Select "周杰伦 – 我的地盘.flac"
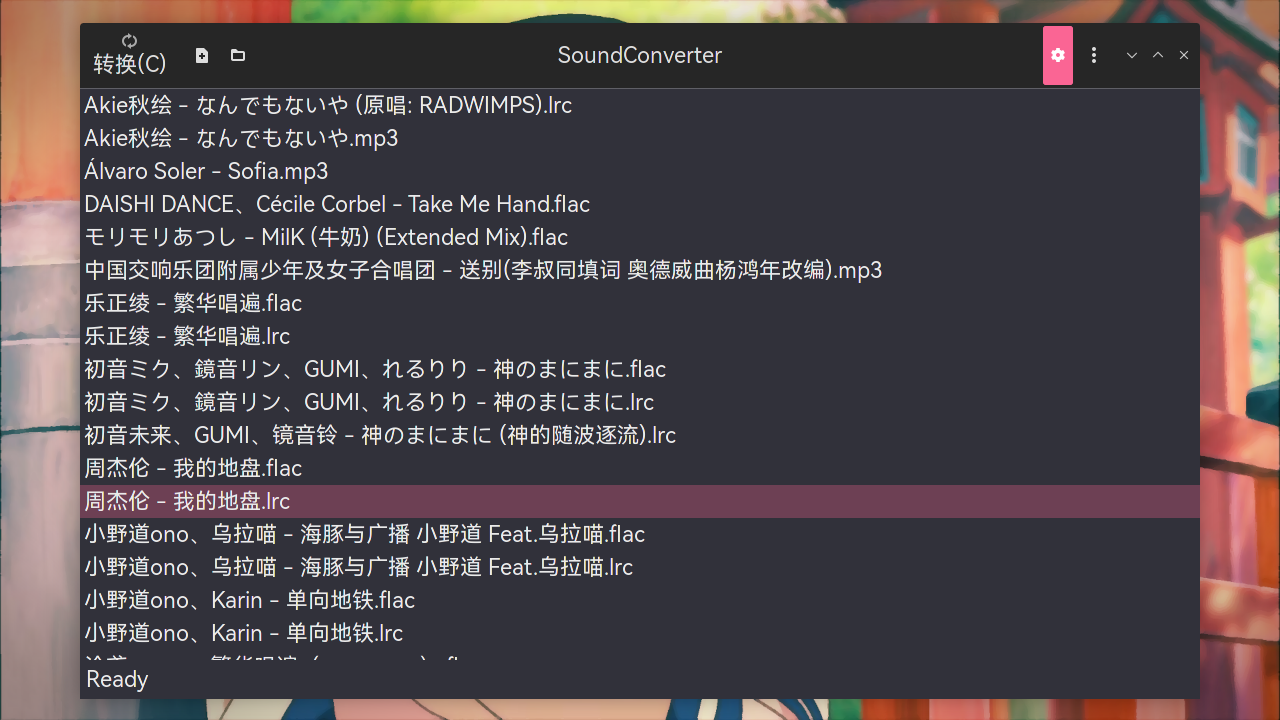The width and height of the screenshot is (1280, 720). tap(193, 468)
